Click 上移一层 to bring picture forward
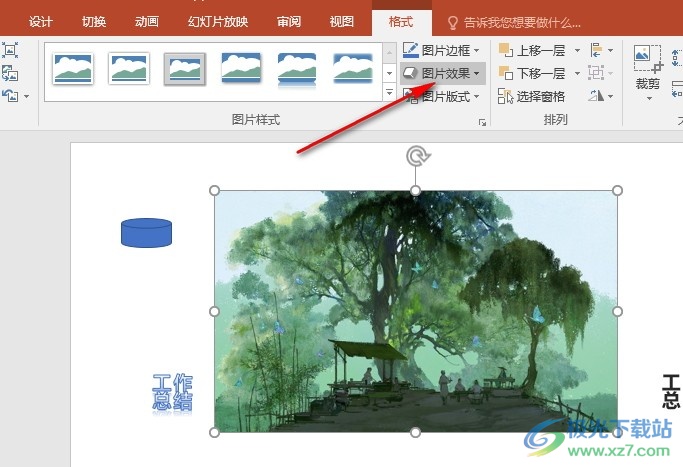Image resolution: width=683 pixels, height=467 pixels. click(x=532, y=51)
